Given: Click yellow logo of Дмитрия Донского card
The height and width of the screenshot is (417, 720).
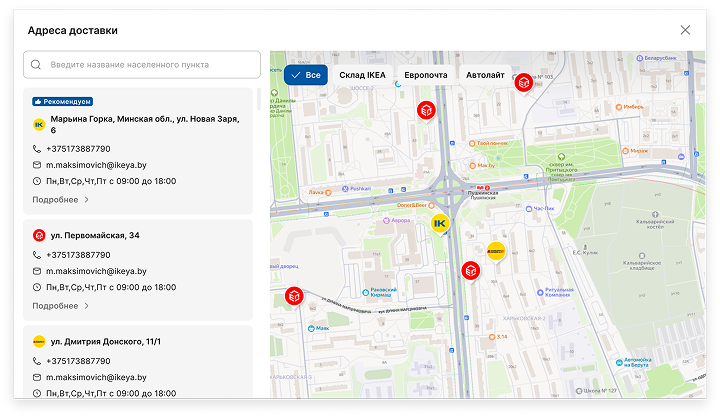Looking at the screenshot, I should pyautogui.click(x=39, y=342).
